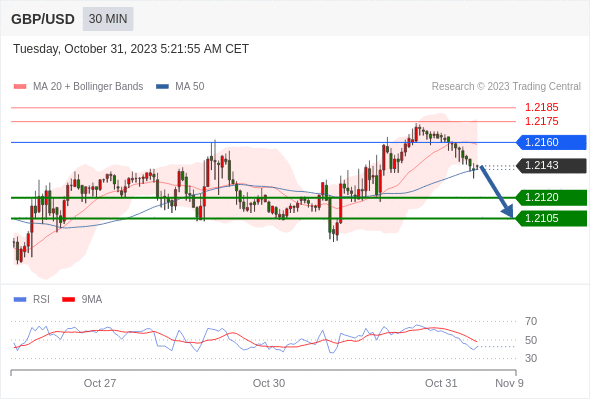590x400 pixels.
Task: Click the red 1.2185 resistance label
Action: pyautogui.click(x=541, y=107)
